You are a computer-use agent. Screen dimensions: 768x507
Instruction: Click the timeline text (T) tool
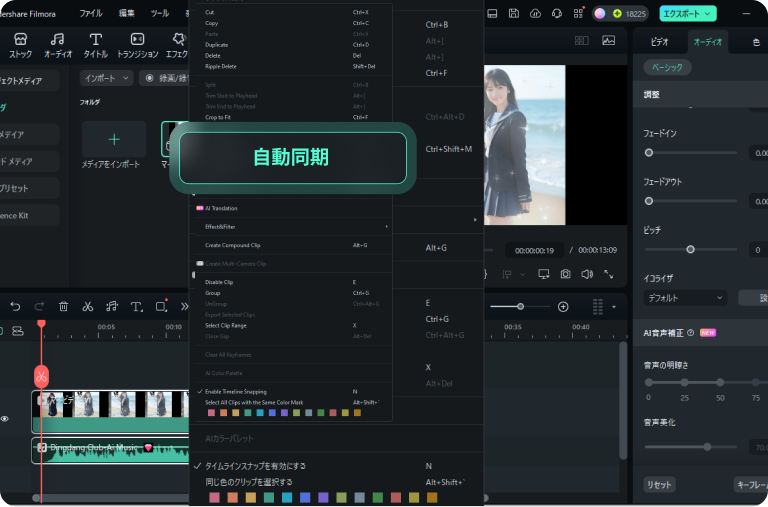[x=137, y=307]
